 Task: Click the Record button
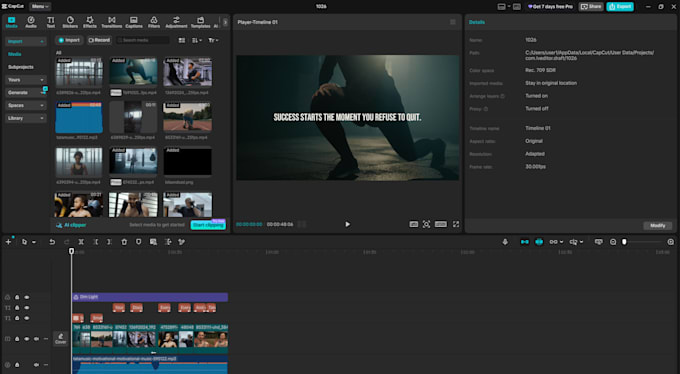99,40
